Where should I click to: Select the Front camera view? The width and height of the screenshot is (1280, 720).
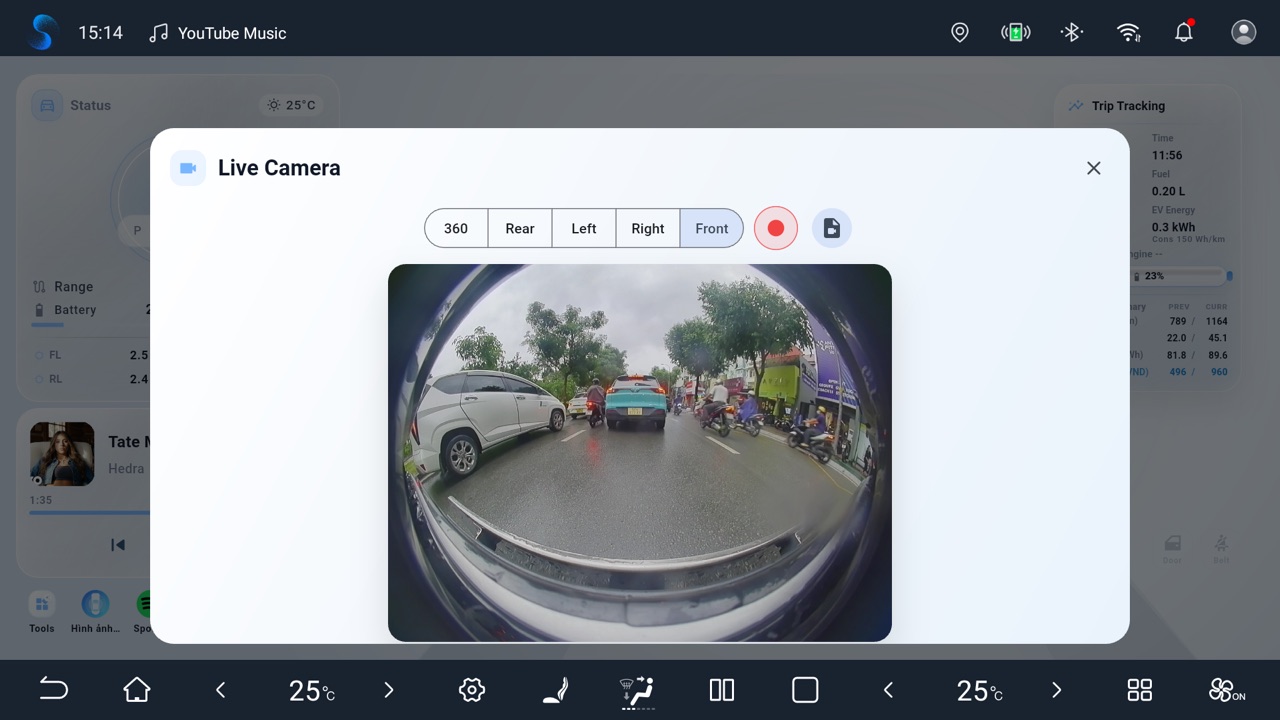[712, 228]
